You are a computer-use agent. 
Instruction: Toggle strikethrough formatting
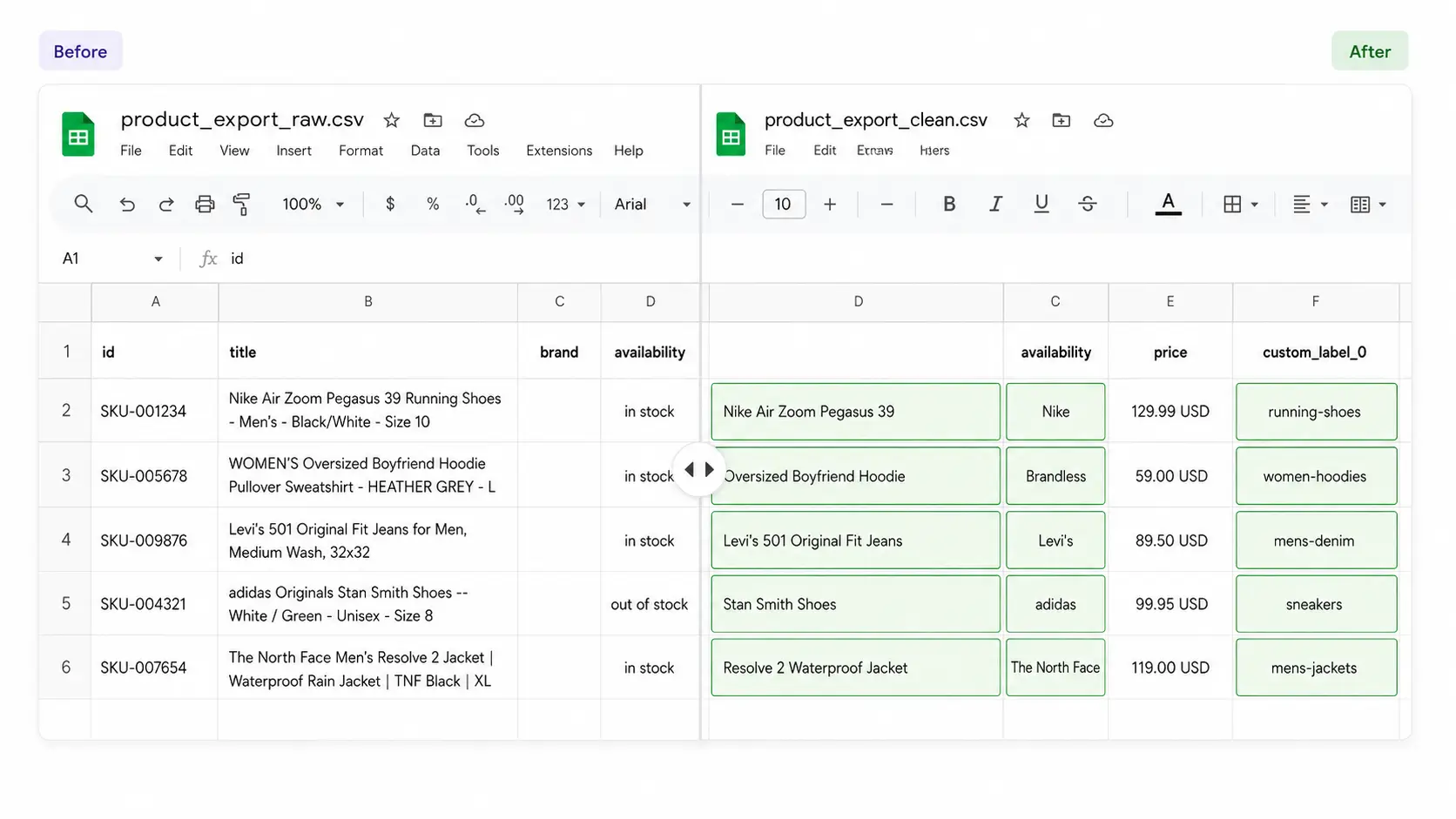(1088, 204)
